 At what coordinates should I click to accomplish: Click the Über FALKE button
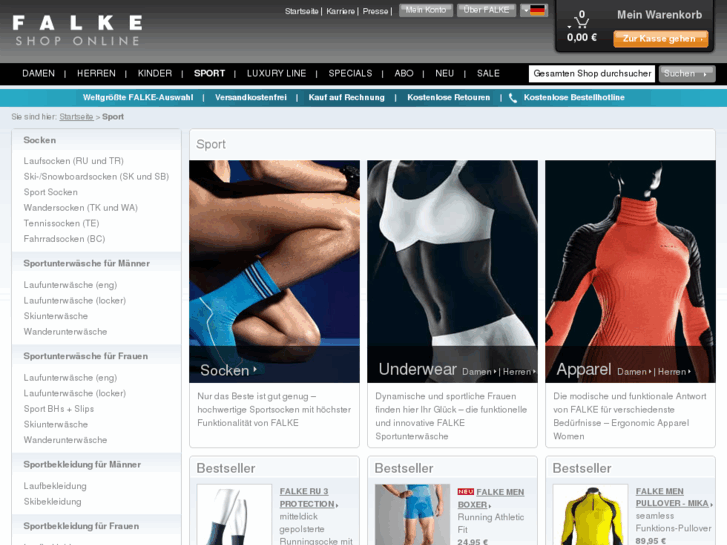tap(486, 10)
